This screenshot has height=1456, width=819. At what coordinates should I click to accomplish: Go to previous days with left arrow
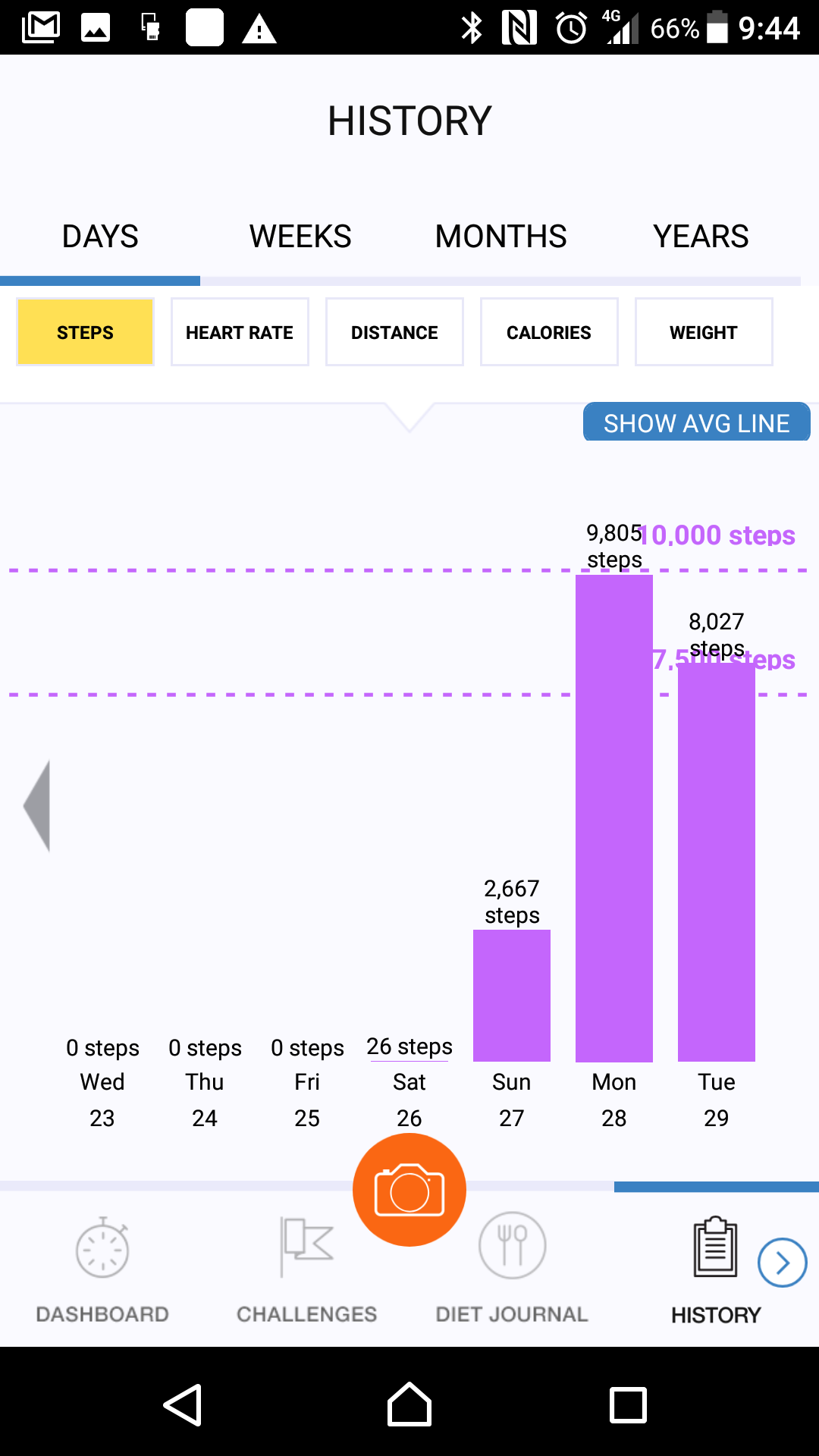pos(38,805)
